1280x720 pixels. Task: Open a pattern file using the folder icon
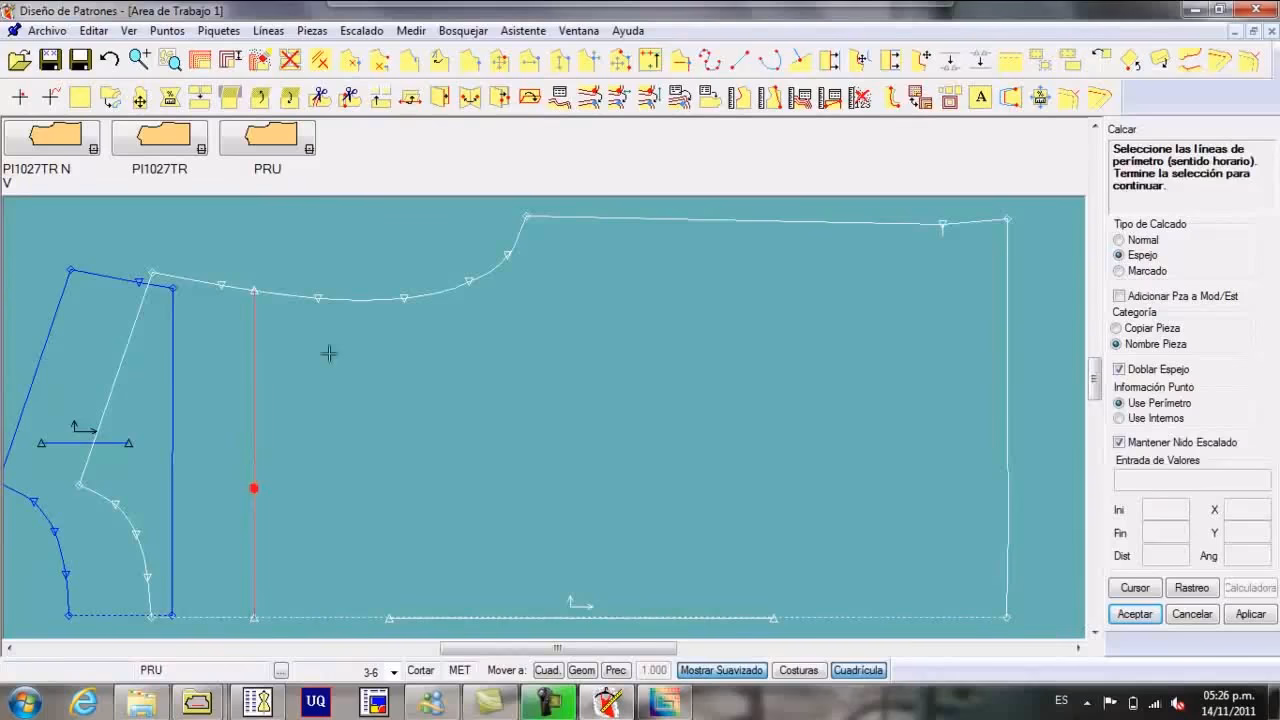(x=20, y=60)
